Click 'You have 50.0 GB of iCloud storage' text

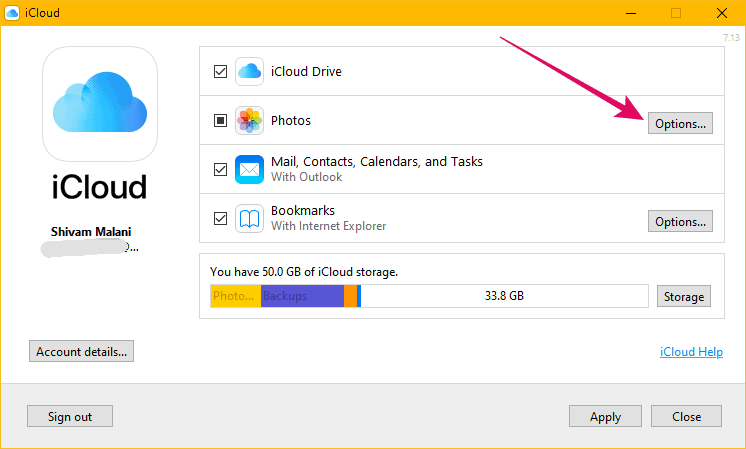304,272
